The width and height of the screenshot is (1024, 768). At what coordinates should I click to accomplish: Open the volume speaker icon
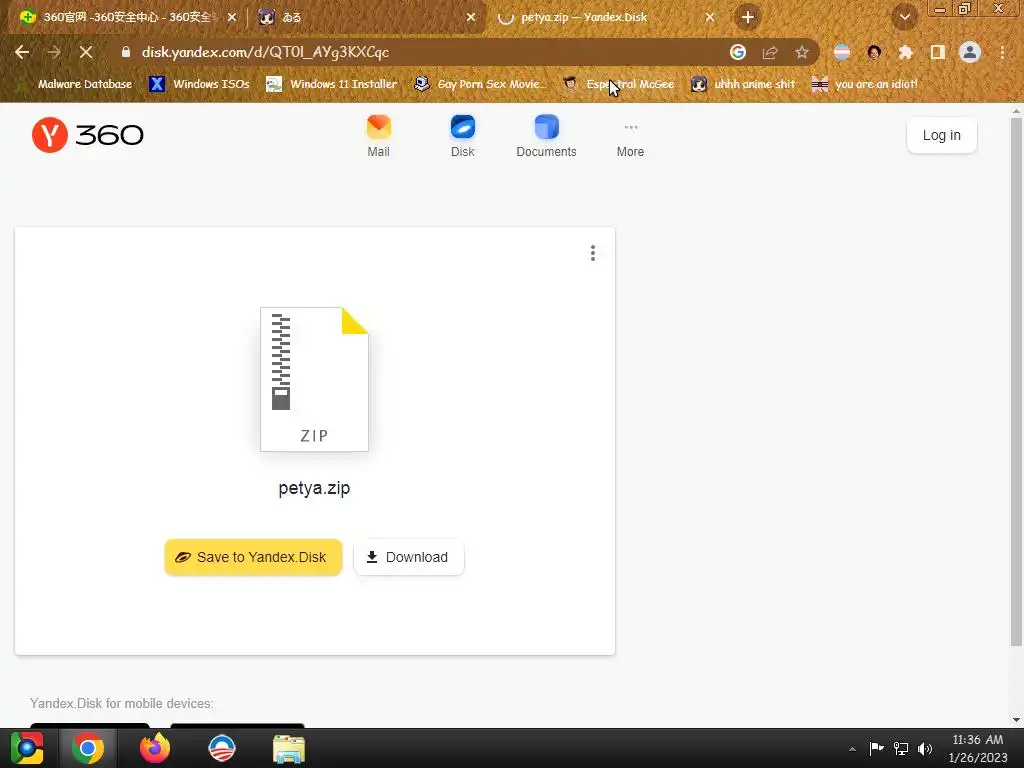click(x=925, y=748)
